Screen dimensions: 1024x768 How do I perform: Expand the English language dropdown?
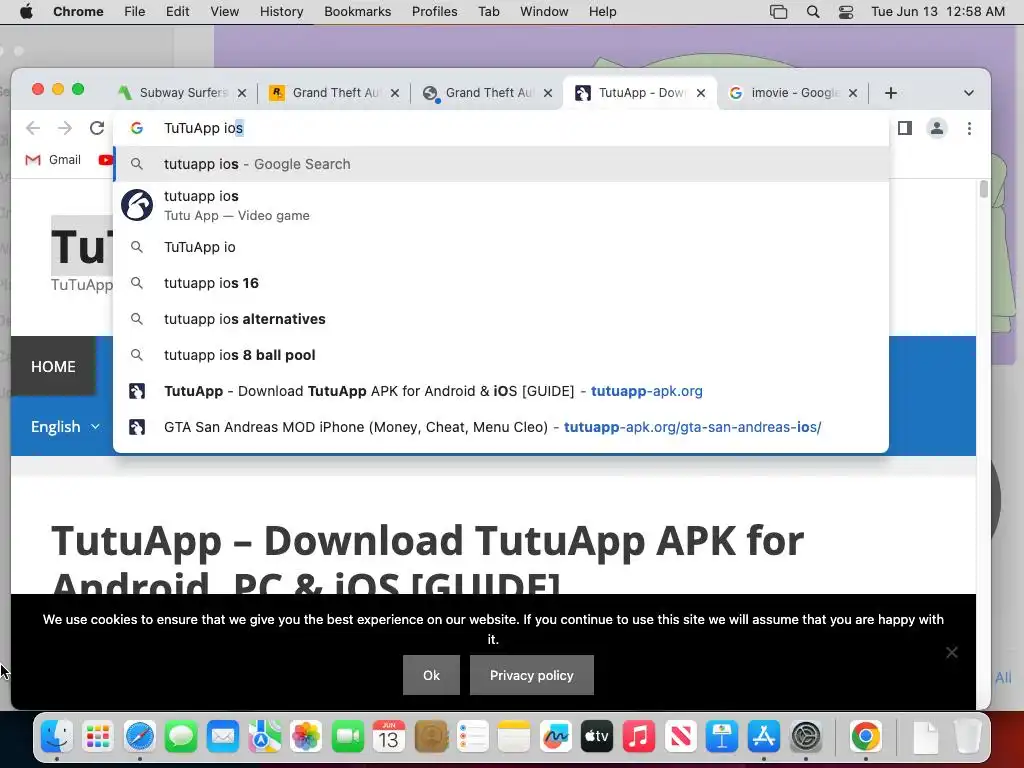(65, 426)
